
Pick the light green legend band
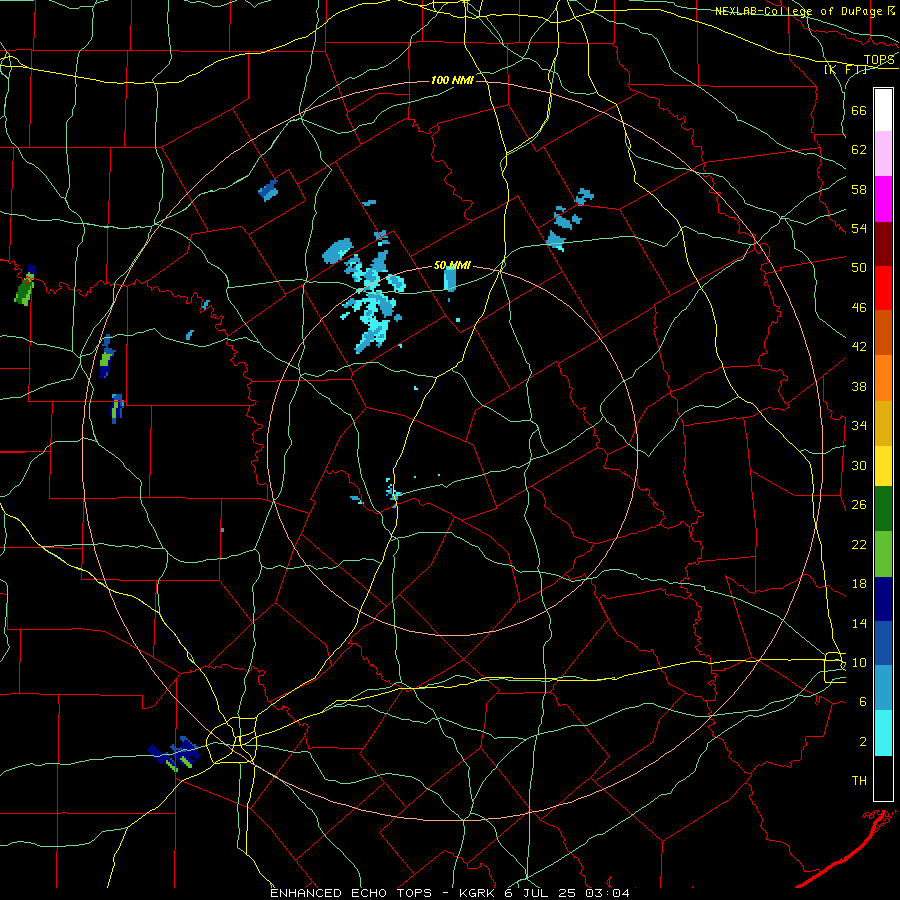point(883,554)
